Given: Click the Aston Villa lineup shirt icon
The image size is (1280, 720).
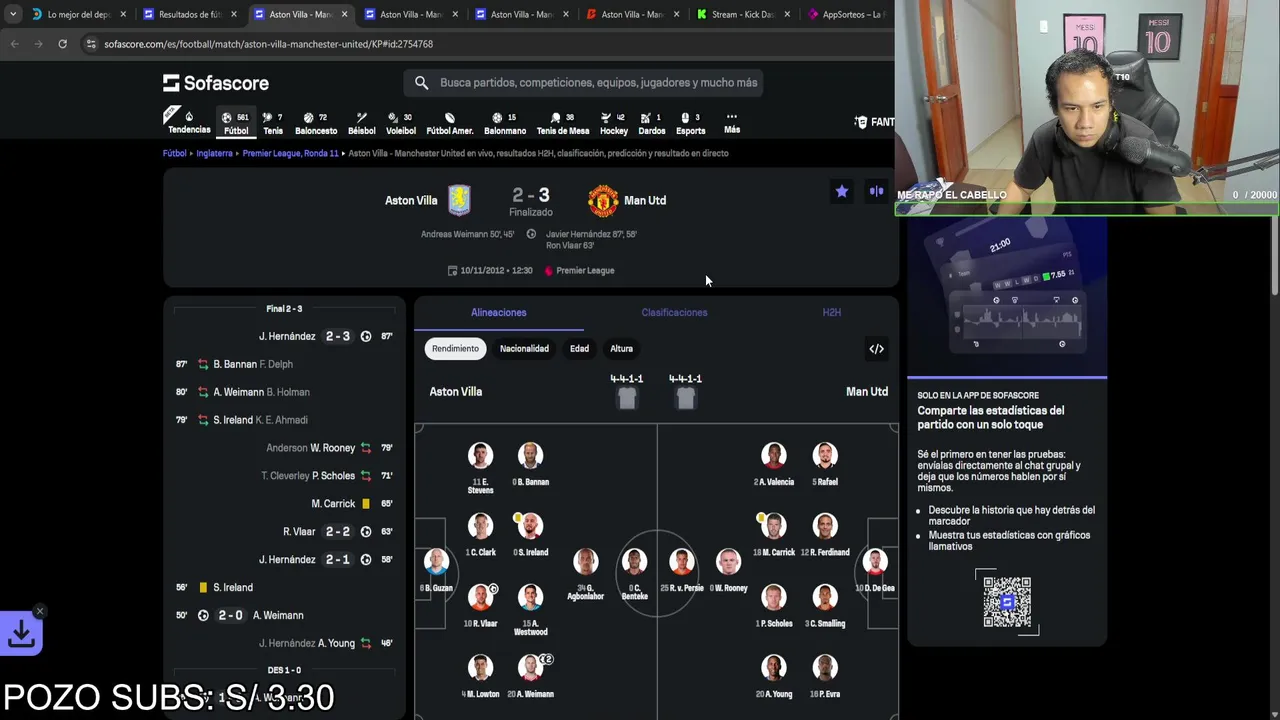Looking at the screenshot, I should [627, 399].
